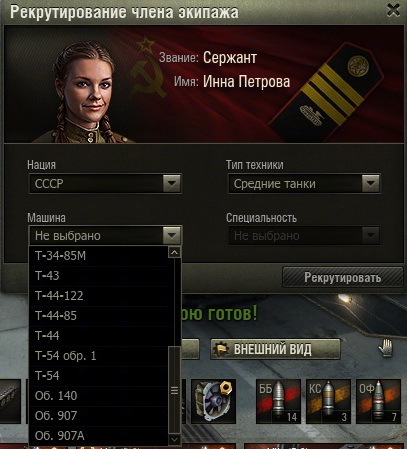
Task: Click the hand icon beside ВНЕШНИЙ ВИД
Action: click(x=386, y=348)
